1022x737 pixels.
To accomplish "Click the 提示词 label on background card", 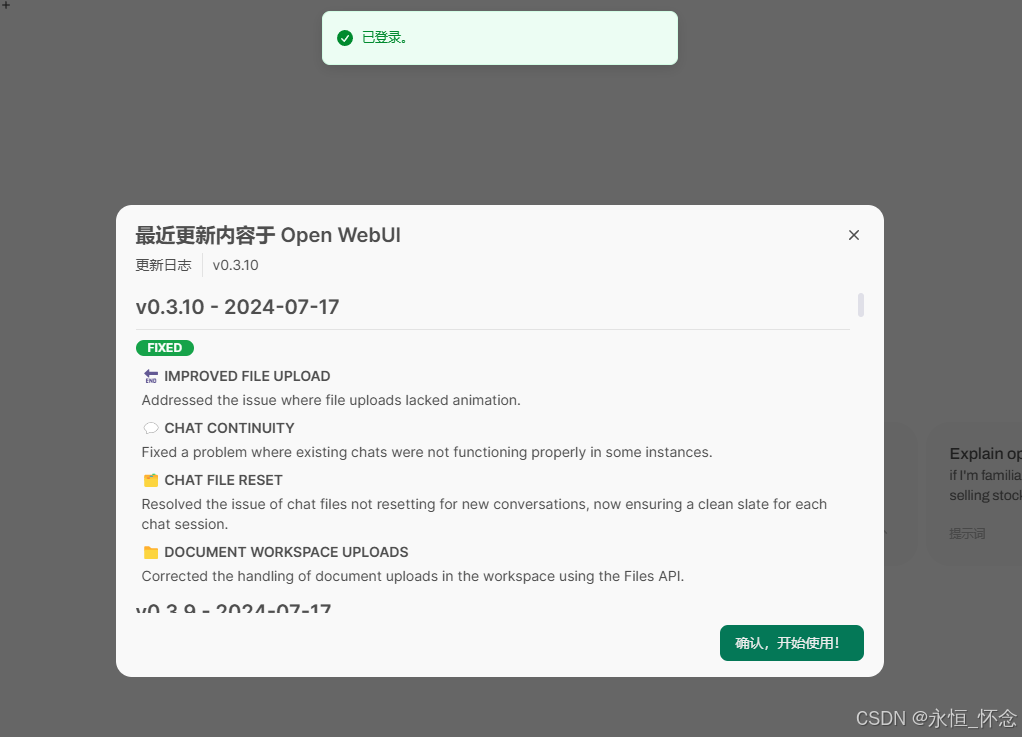I will point(967,534).
